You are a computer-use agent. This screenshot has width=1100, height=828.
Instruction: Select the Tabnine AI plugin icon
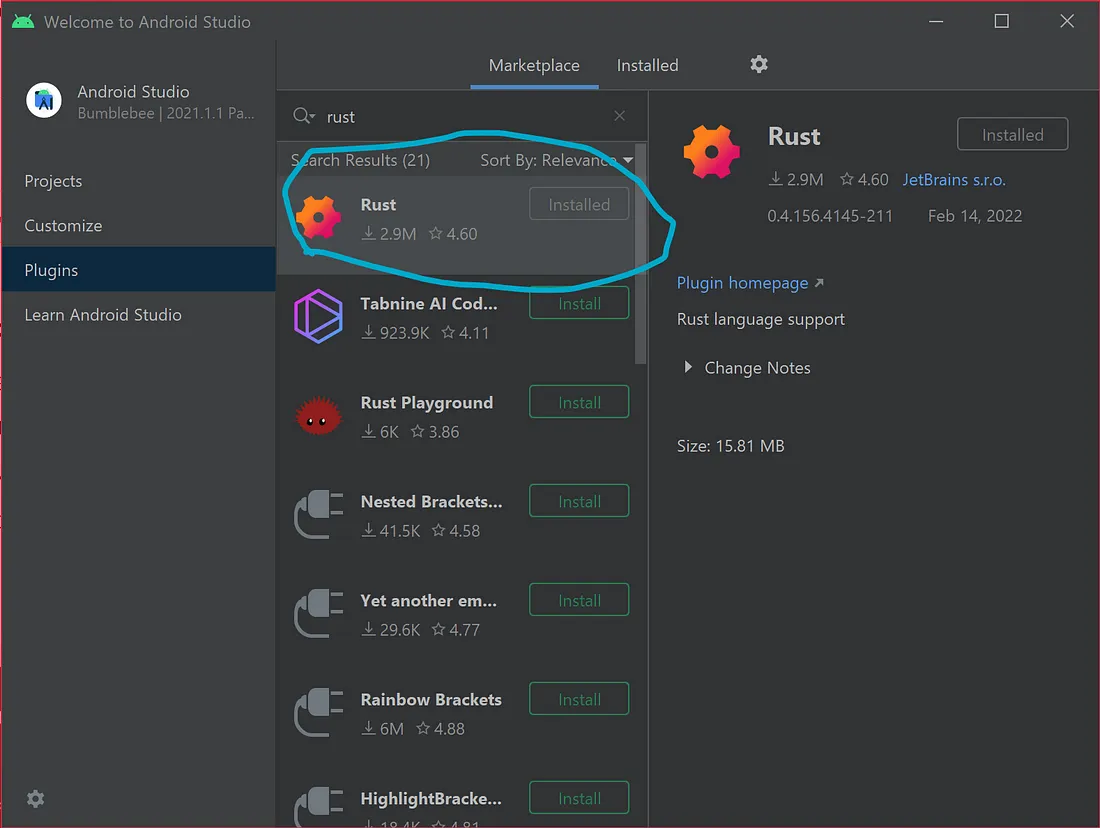click(318, 316)
